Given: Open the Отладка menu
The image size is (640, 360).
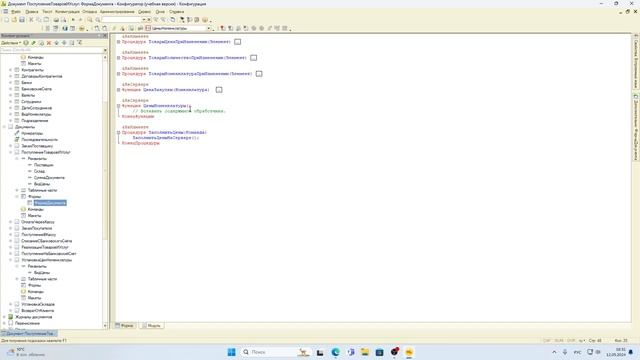Looking at the screenshot, I should point(89,12).
